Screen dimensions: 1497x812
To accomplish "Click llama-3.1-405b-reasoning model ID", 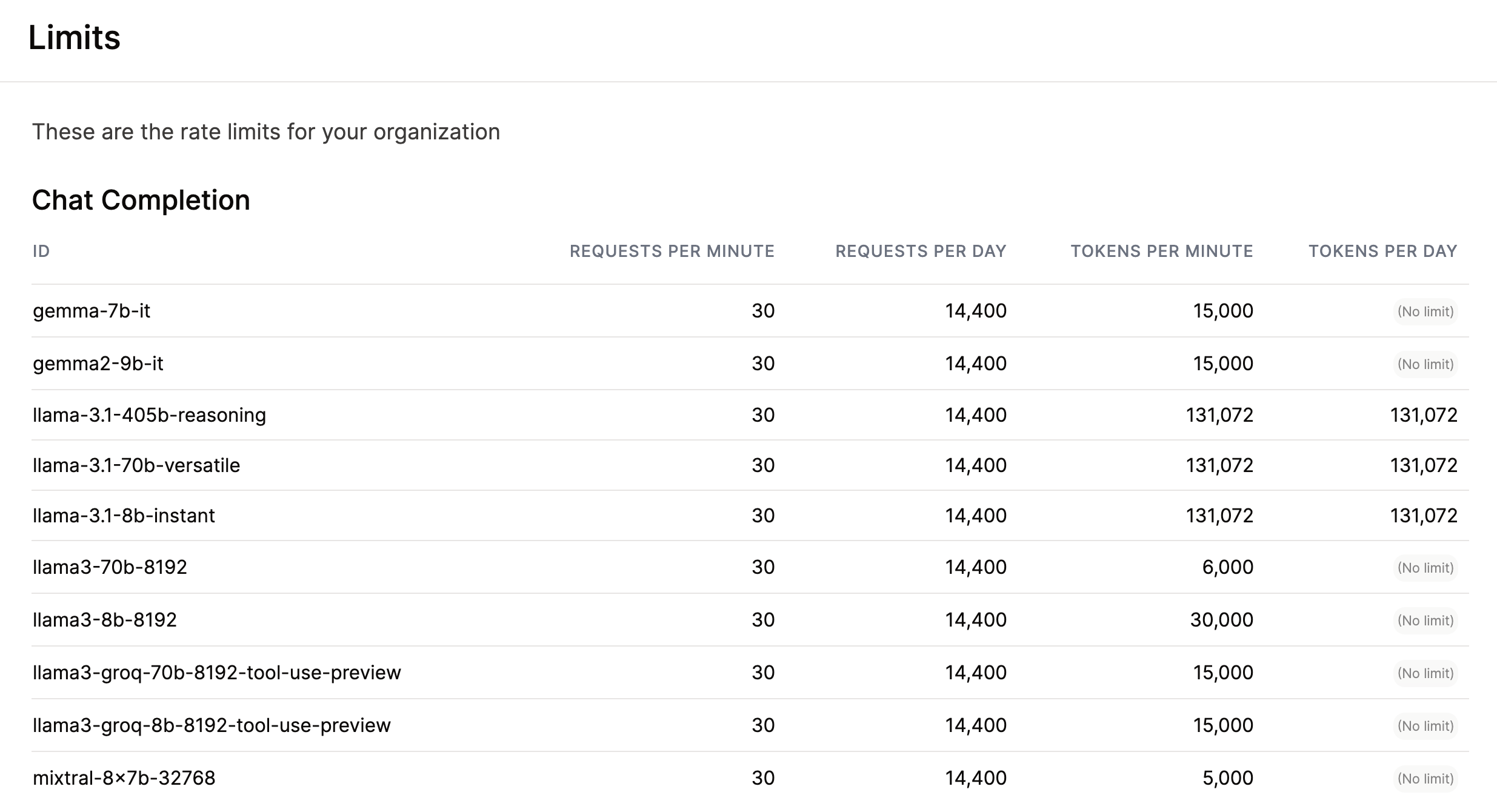I will (x=149, y=415).
